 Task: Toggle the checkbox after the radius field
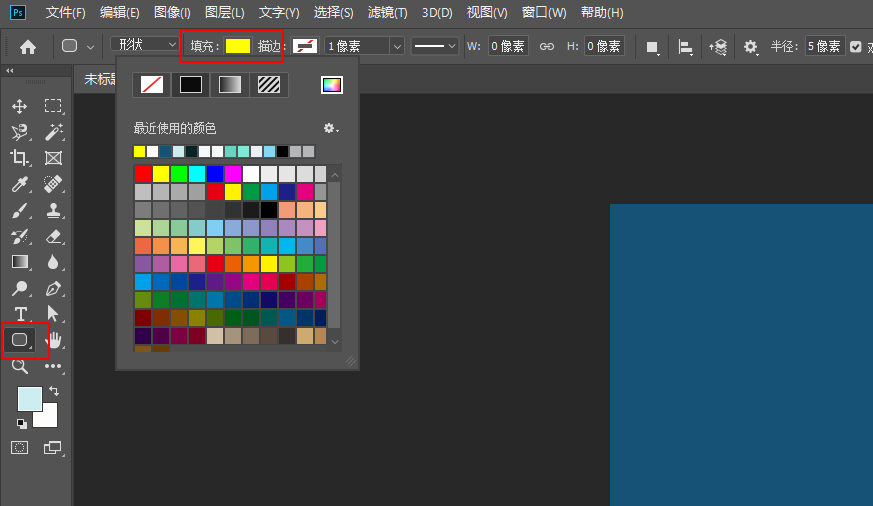[x=854, y=46]
